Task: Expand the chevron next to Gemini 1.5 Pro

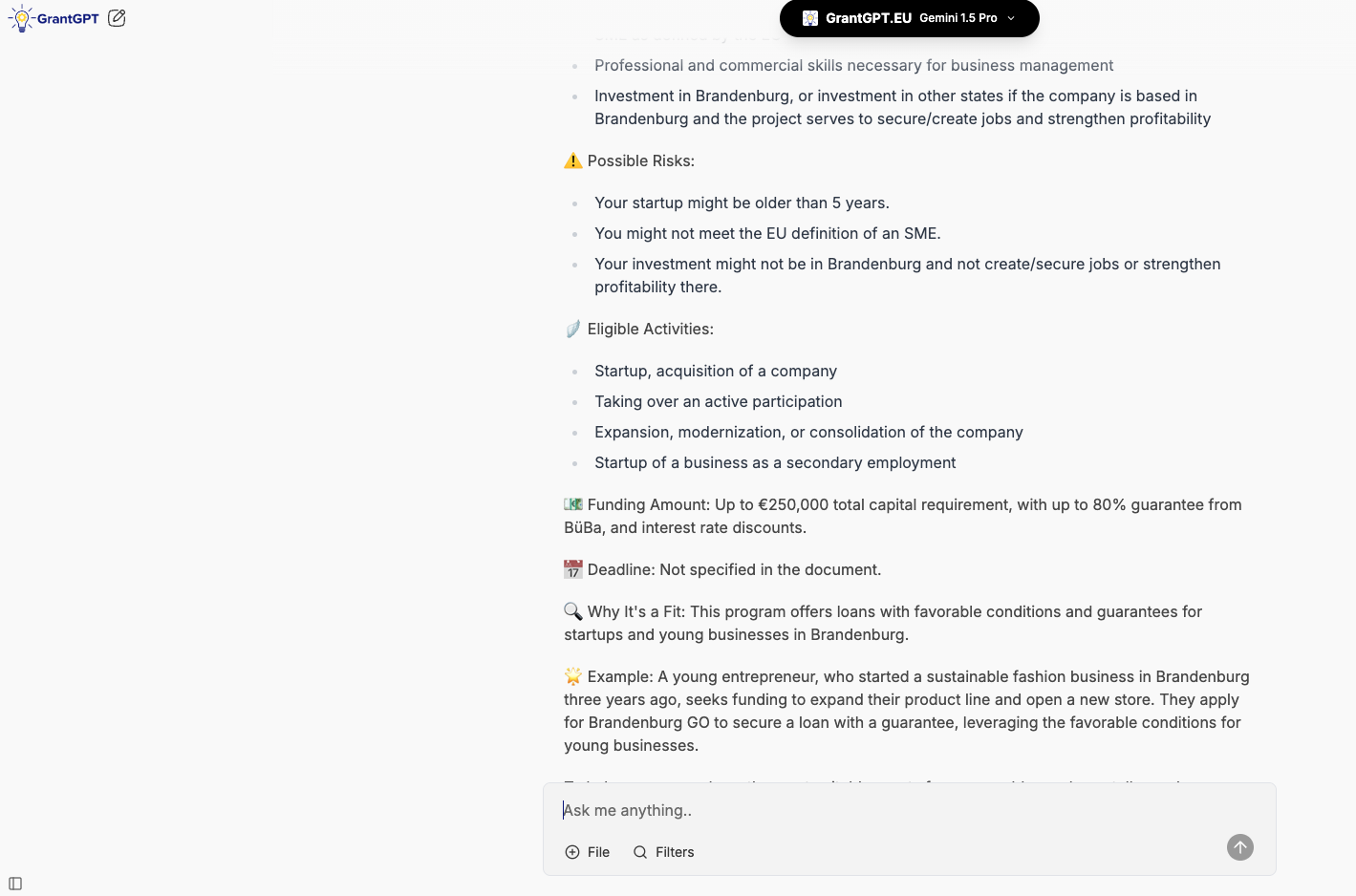Action: click(x=1011, y=18)
